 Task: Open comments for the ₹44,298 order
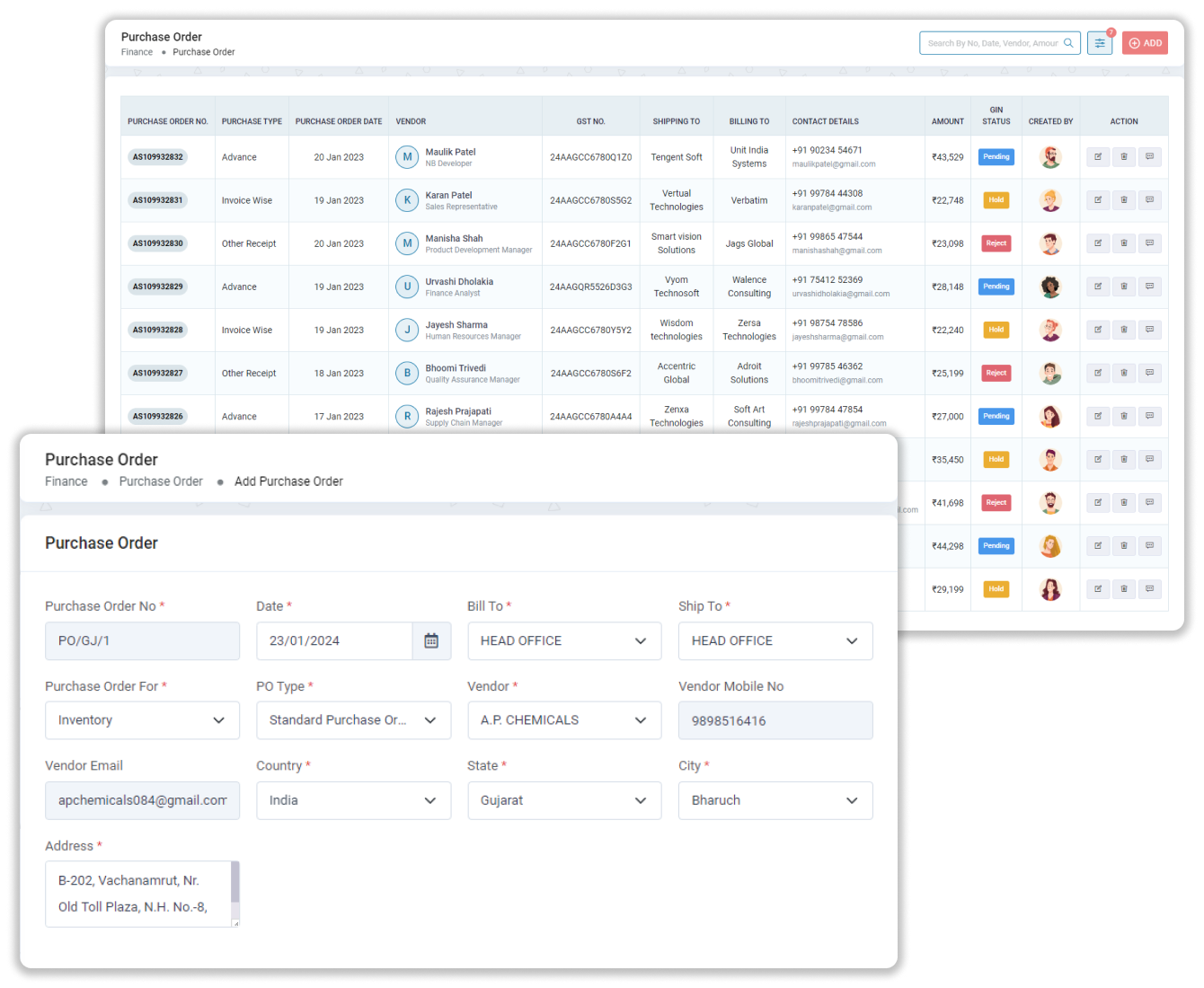point(1149,546)
